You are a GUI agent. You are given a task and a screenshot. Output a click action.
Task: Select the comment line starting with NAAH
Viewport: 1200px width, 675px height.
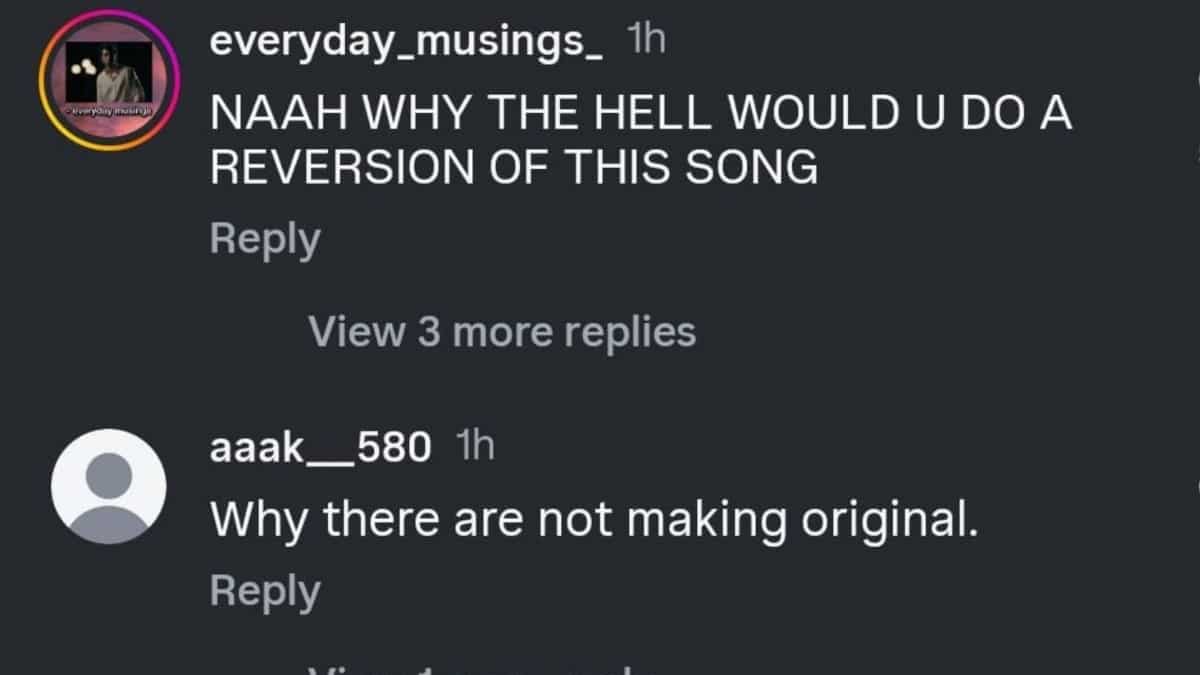coord(640,115)
